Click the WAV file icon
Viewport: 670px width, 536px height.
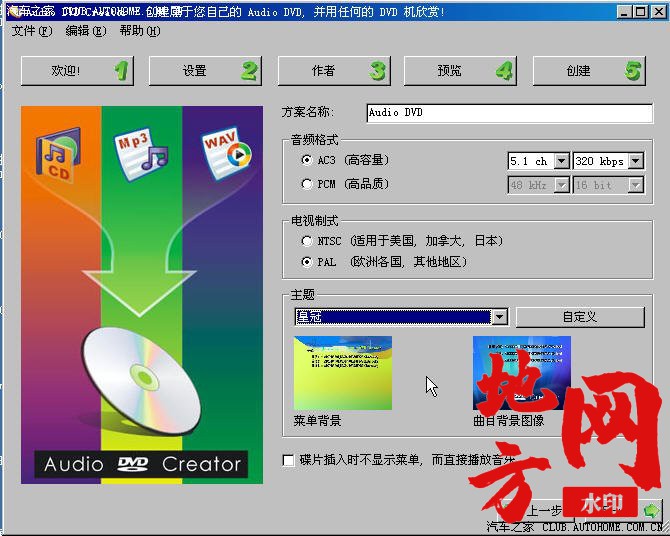(226, 153)
